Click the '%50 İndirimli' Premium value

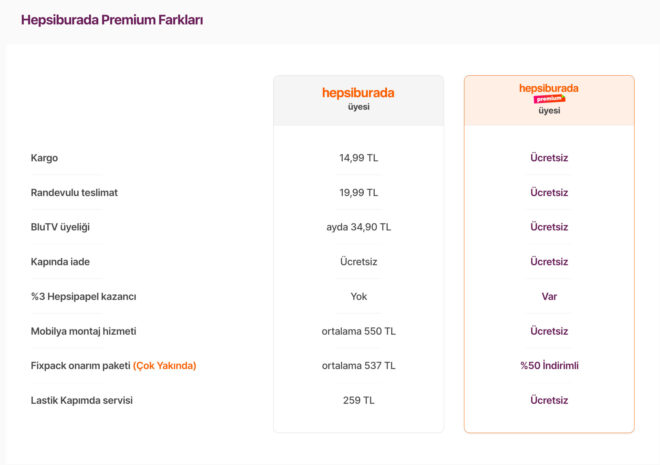point(549,366)
